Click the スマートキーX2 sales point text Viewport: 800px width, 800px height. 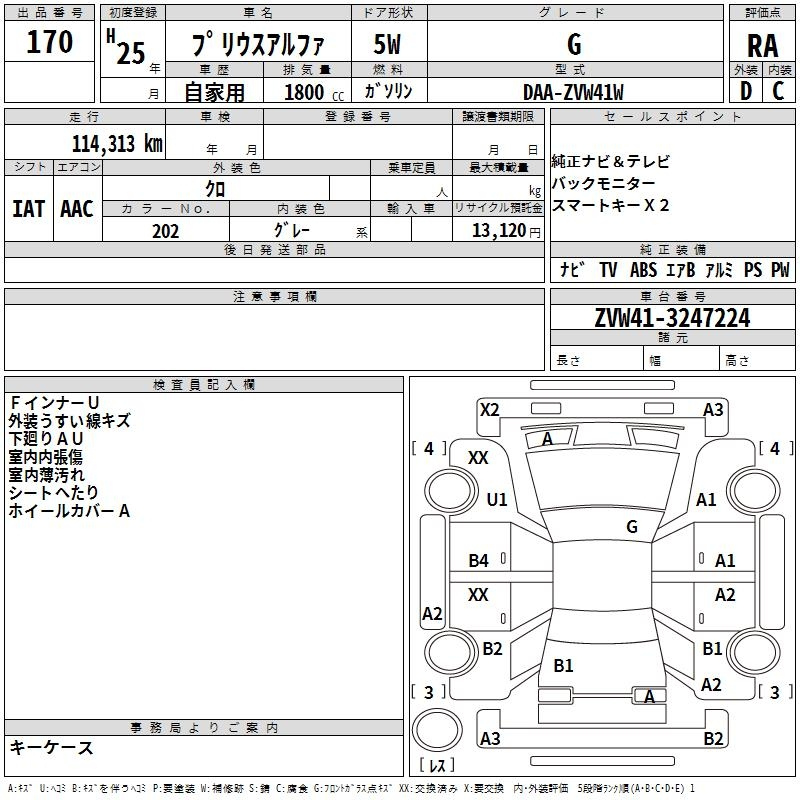coord(611,205)
